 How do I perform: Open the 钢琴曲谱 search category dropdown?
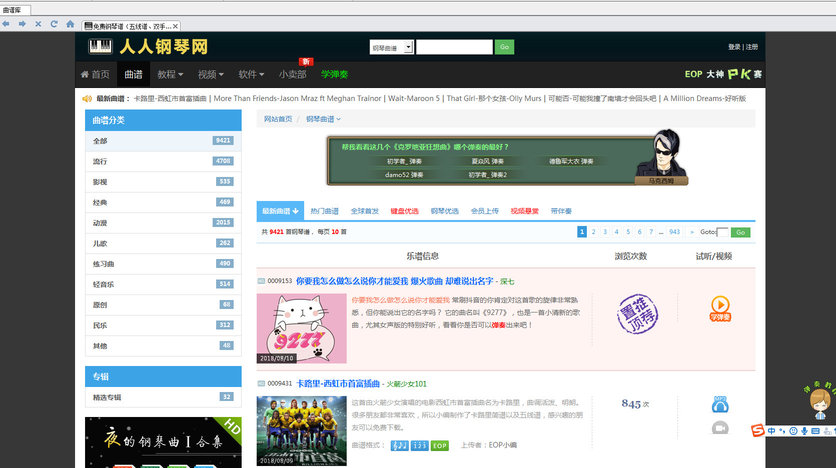[390, 47]
